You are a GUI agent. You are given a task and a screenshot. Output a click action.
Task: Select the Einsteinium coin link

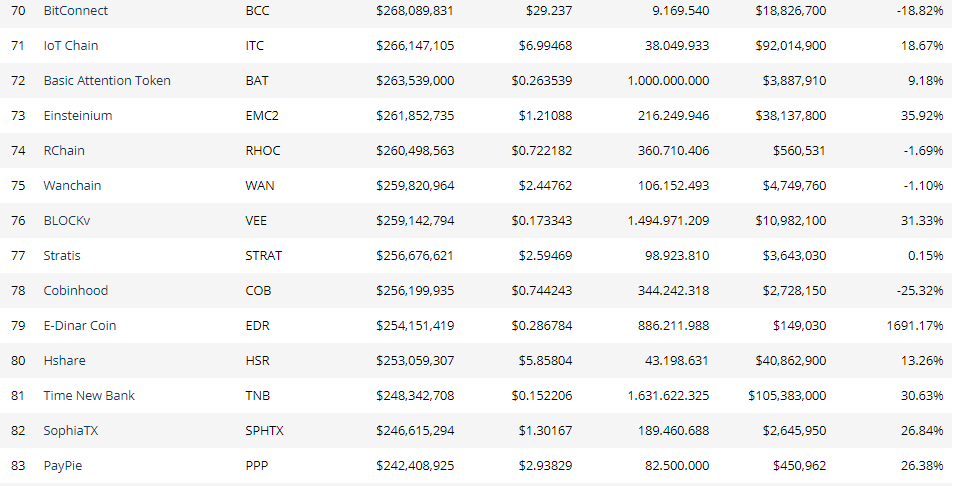(x=78, y=116)
